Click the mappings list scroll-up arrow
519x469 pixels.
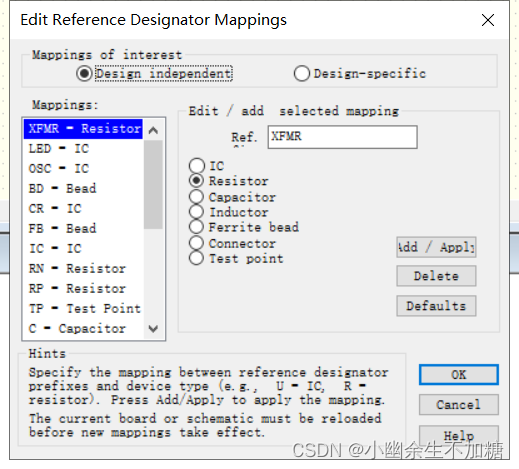pyautogui.click(x=153, y=130)
